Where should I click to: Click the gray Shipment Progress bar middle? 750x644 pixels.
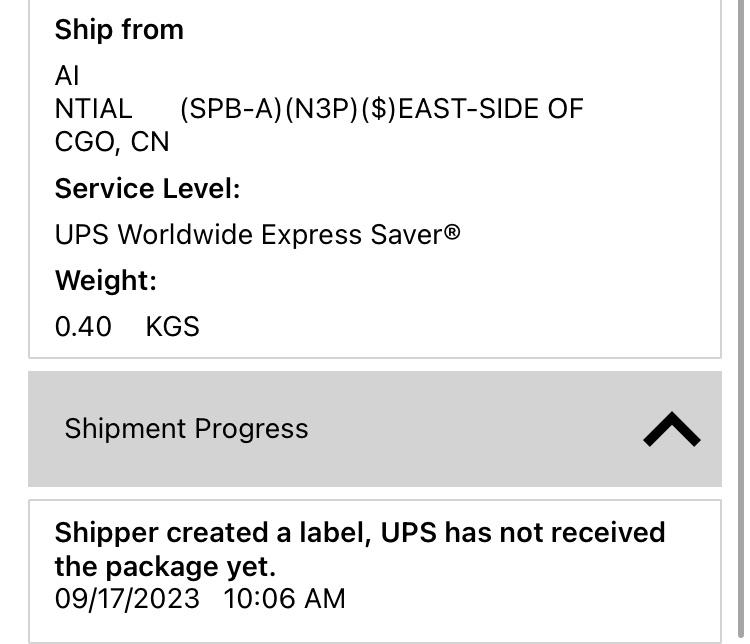pos(374,429)
